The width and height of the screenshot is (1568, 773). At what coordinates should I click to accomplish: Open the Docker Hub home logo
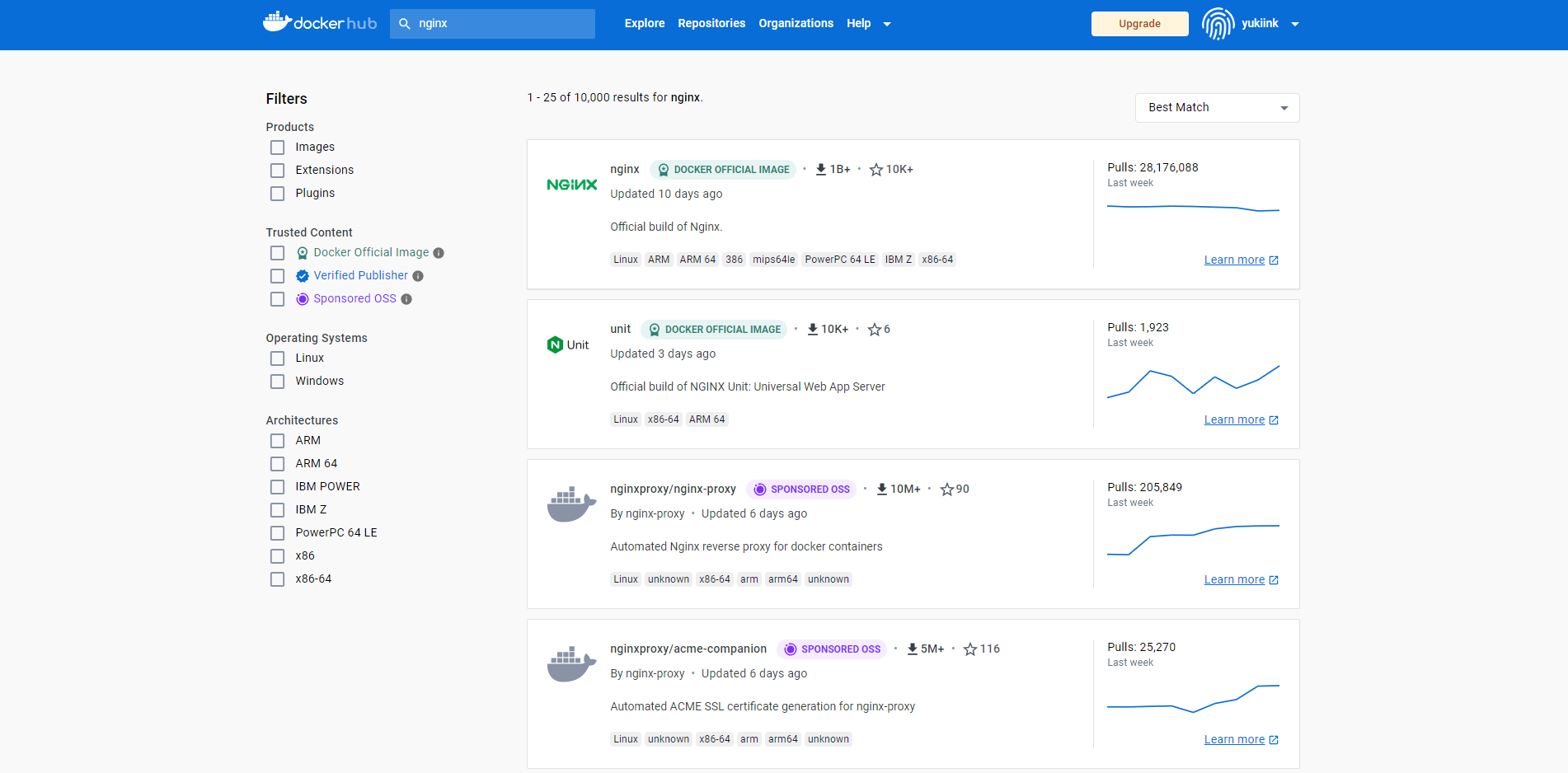click(x=320, y=23)
